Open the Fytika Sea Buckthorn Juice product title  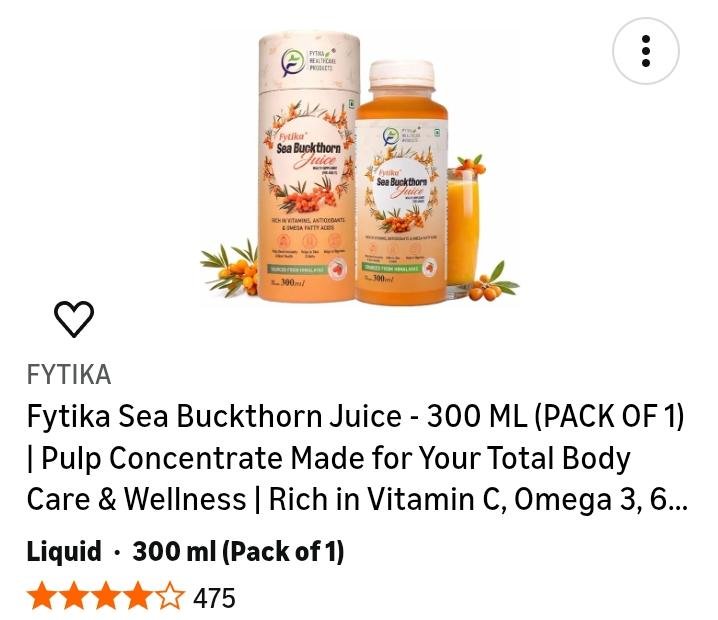point(357,457)
